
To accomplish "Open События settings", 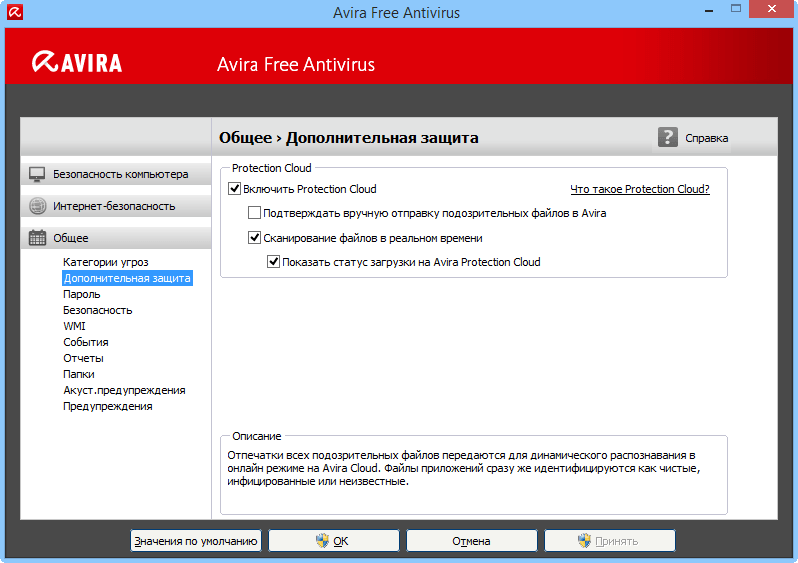I will [86, 342].
